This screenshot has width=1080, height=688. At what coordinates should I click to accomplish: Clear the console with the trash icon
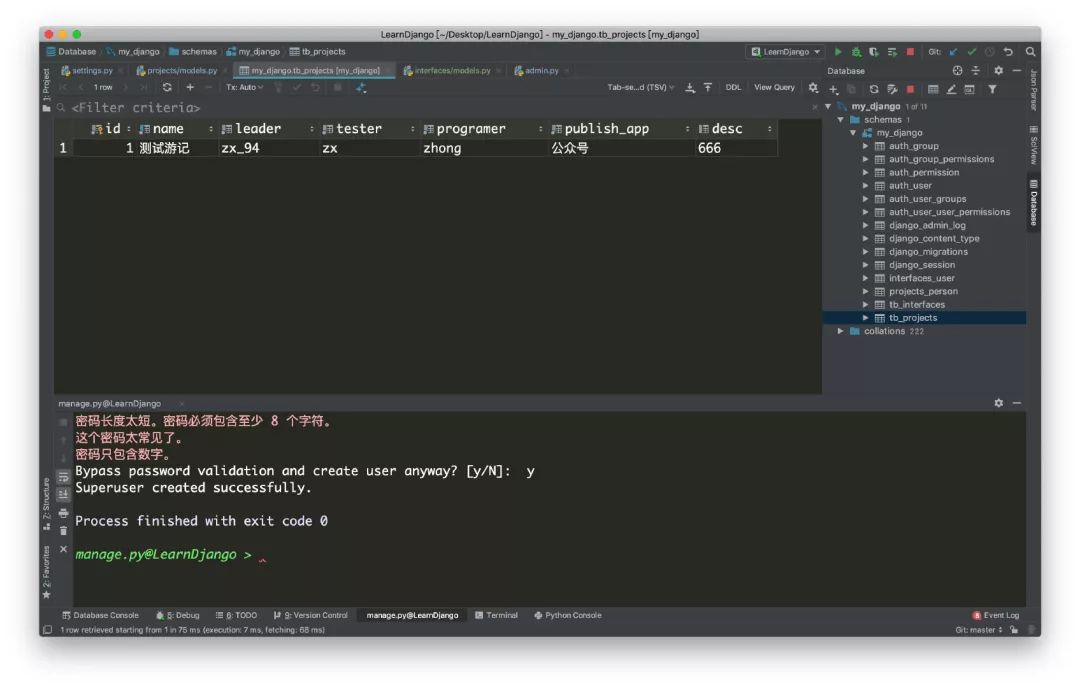64,530
